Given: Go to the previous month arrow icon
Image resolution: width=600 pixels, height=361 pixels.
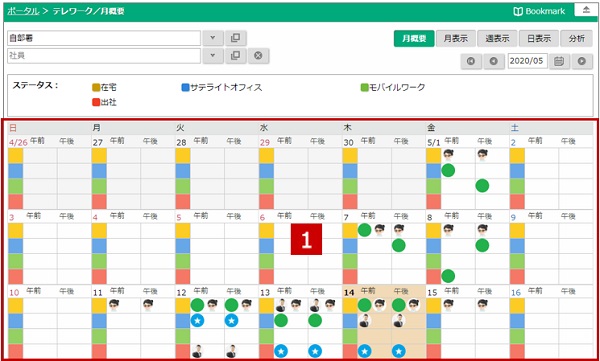Looking at the screenshot, I should pyautogui.click(x=494, y=61).
